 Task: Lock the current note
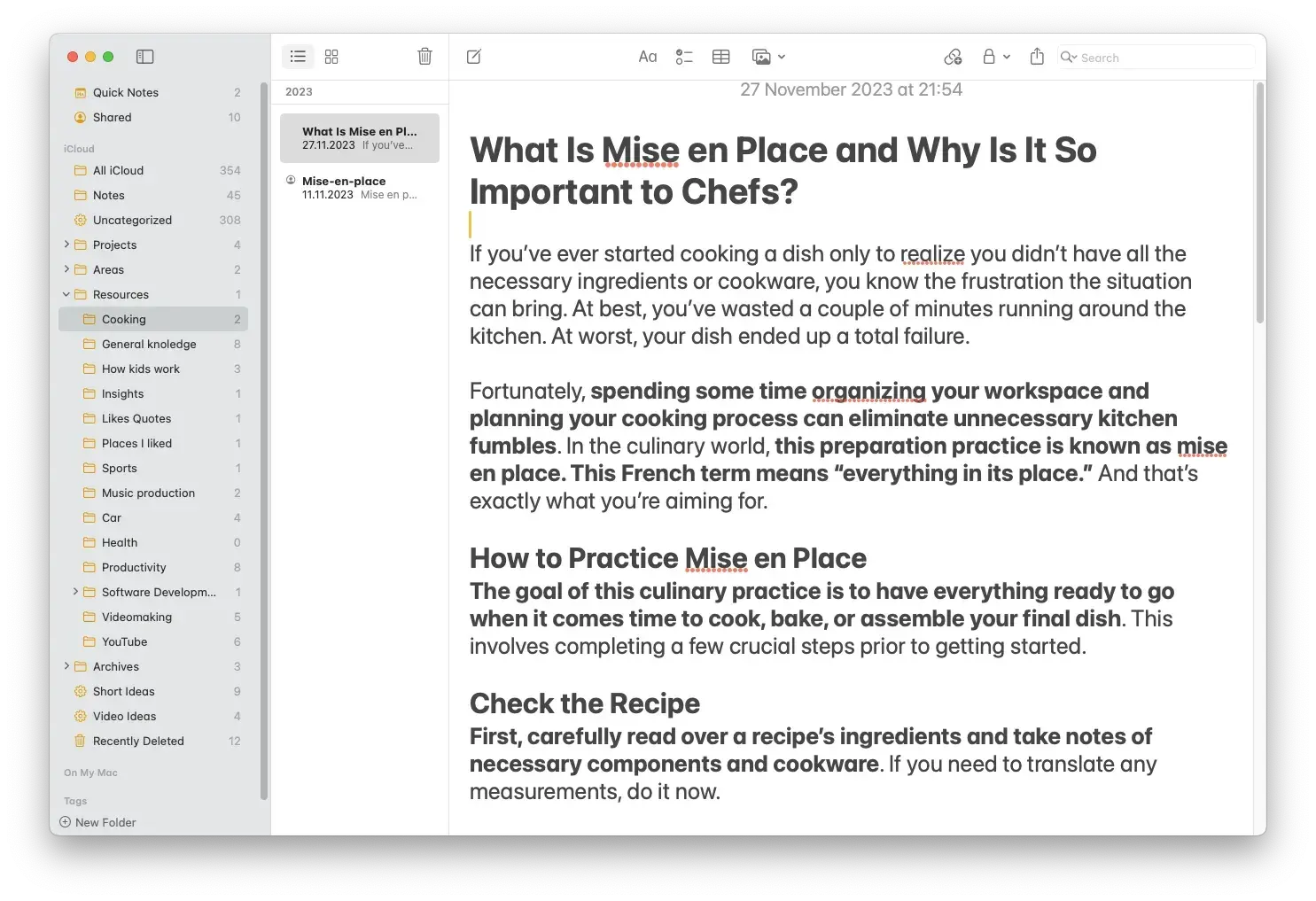click(x=990, y=56)
